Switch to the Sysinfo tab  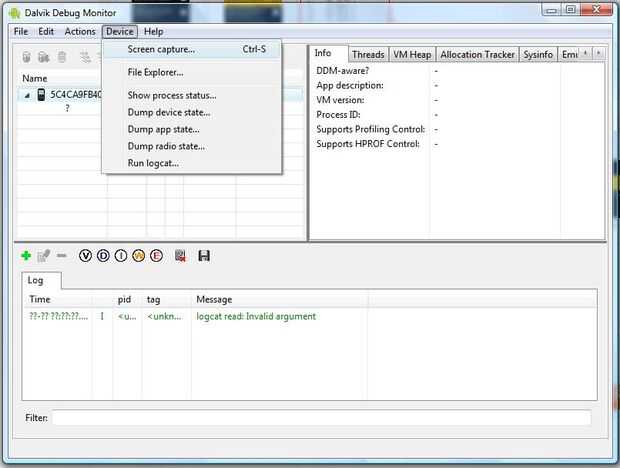(x=538, y=55)
